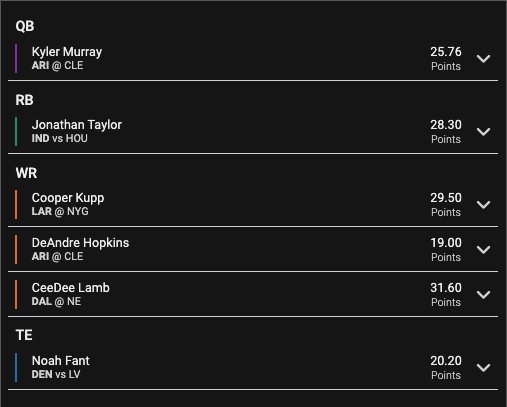Screen dimensions: 507x407
Task: Open Noah Fant player name
Action: pyautogui.click(x=61, y=361)
